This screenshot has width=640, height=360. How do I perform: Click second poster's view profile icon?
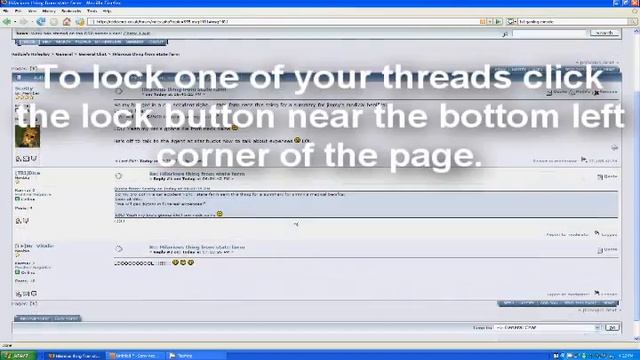18,221
